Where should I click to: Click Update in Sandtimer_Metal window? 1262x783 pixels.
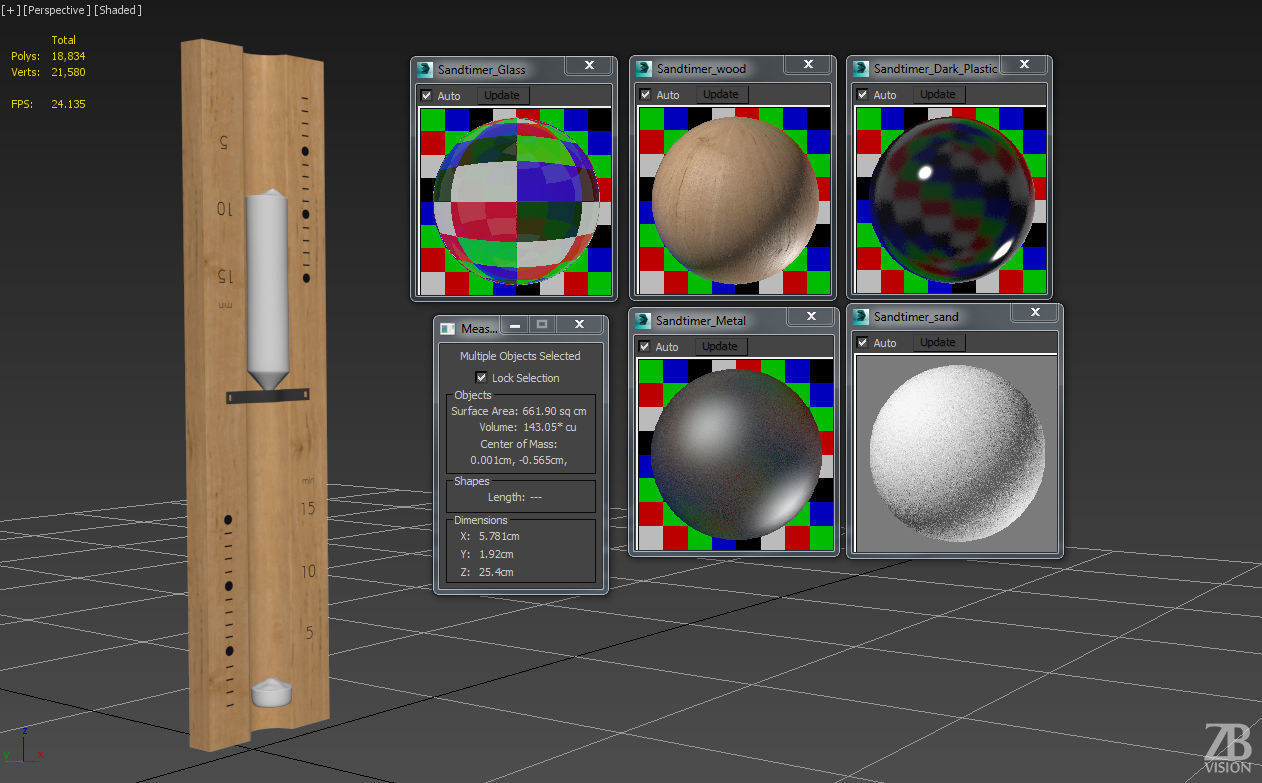tap(720, 346)
